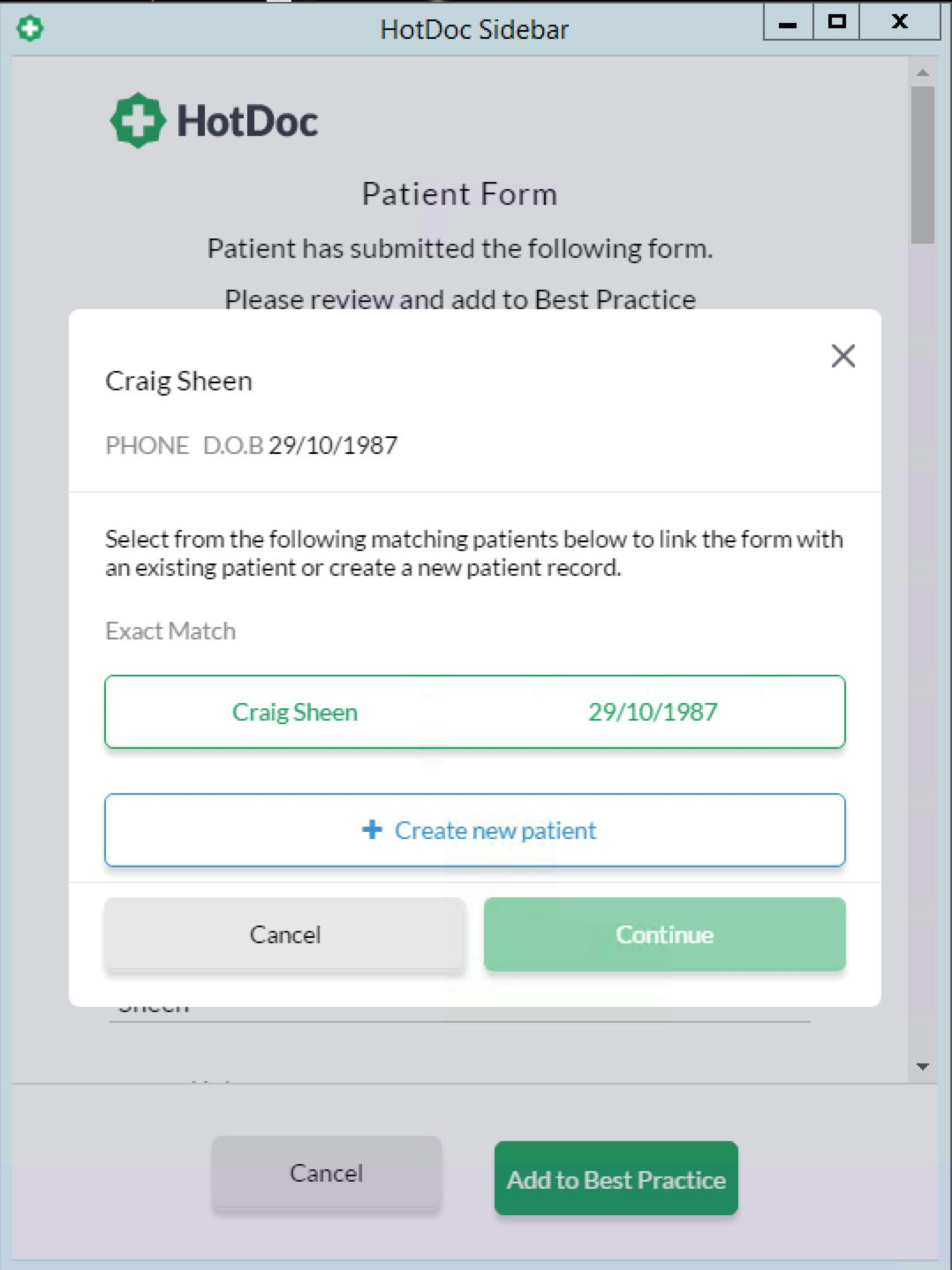Click the HotDoc title bar app icon

tap(30, 28)
